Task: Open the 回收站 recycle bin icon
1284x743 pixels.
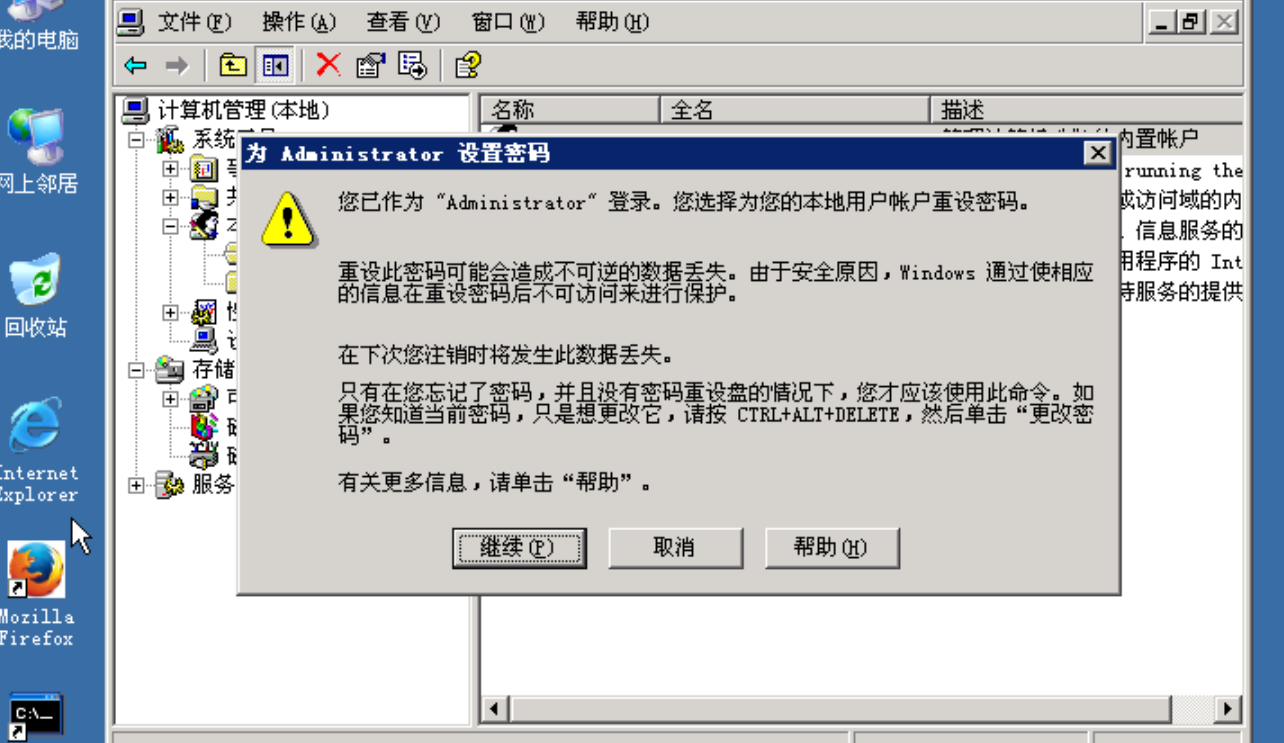Action: 36,295
